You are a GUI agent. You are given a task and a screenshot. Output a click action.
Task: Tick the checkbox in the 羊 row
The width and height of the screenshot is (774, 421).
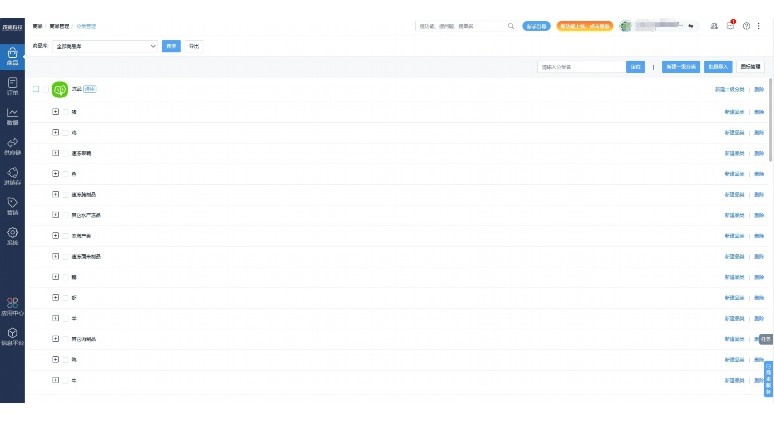coord(66,318)
